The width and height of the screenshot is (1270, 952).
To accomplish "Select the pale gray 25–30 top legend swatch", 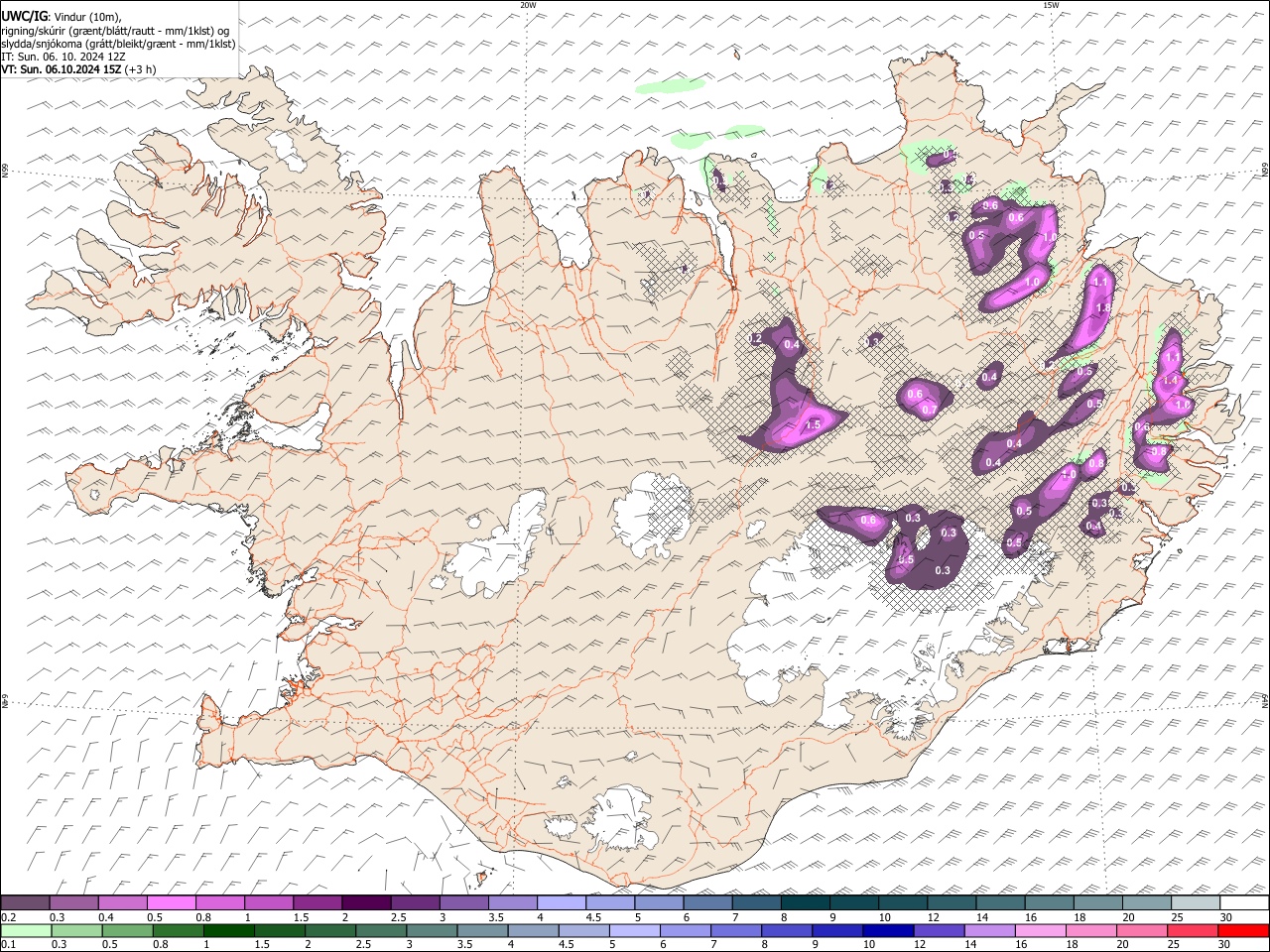I will pos(1195,902).
